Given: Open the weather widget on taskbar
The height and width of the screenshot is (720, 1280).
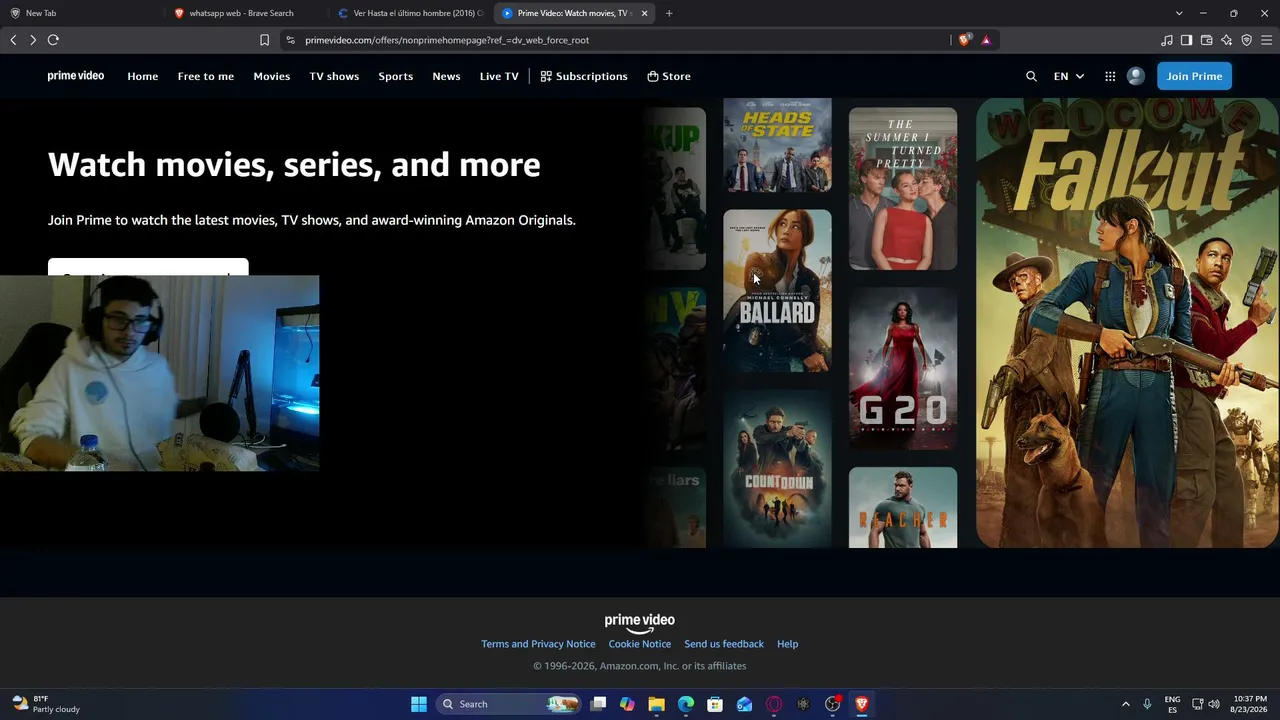Looking at the screenshot, I should click(x=46, y=704).
